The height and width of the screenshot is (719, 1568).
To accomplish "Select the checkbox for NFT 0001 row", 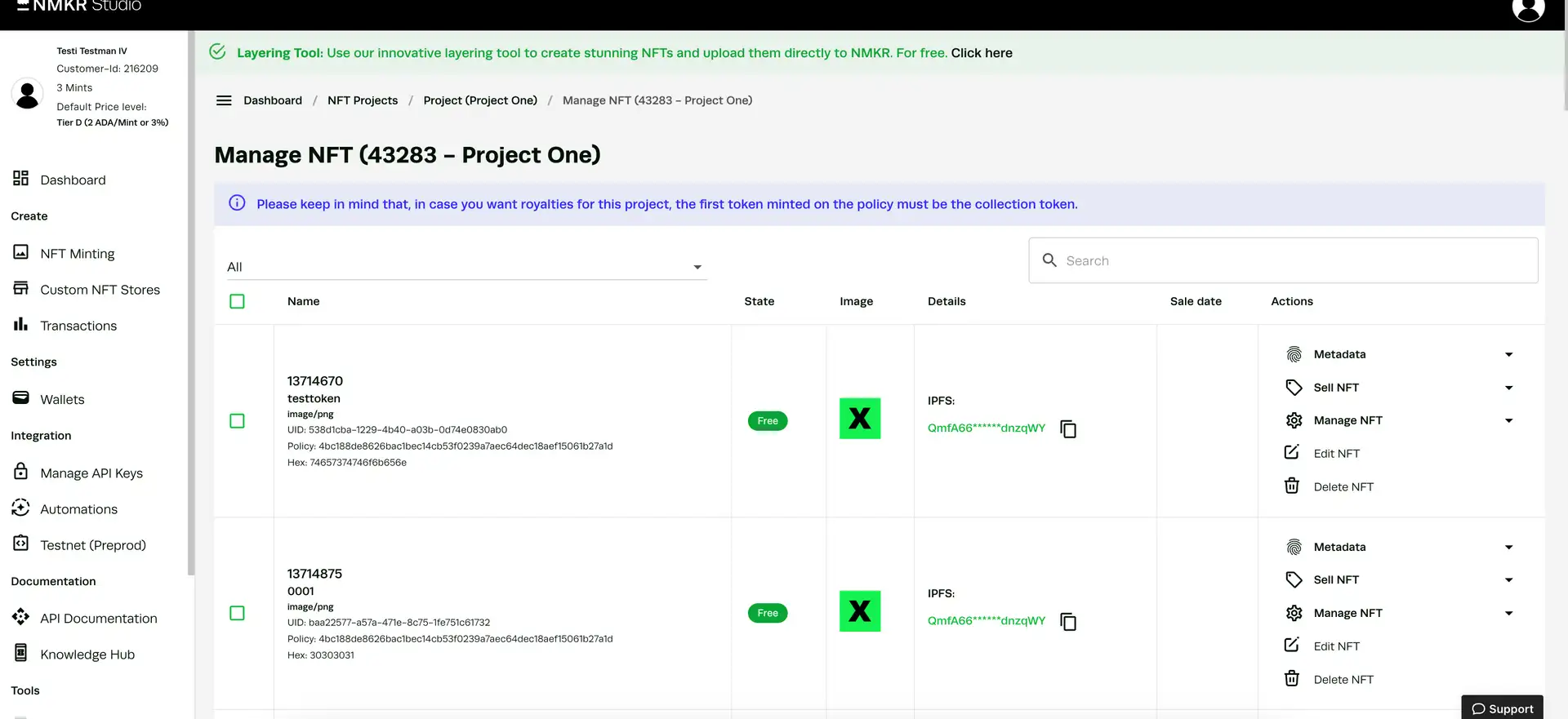I will (x=237, y=613).
